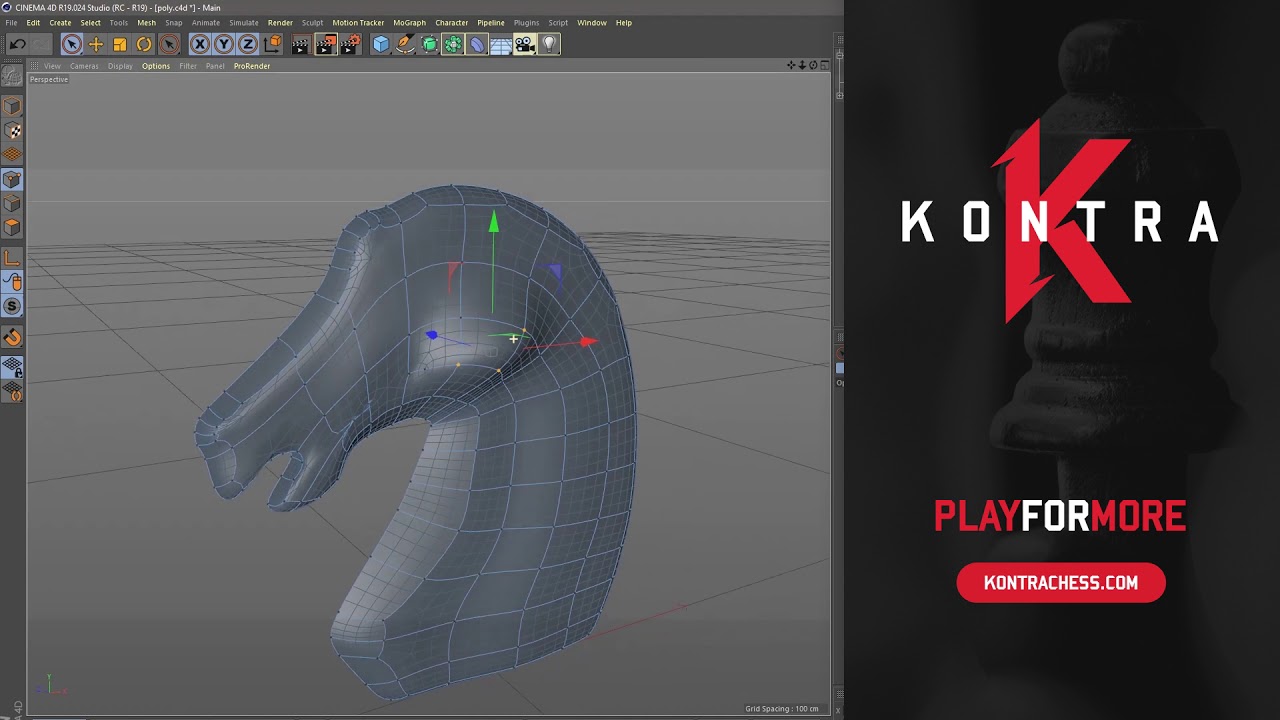Click the blue deformer icon
The width and height of the screenshot is (1280, 720).
coord(477,44)
